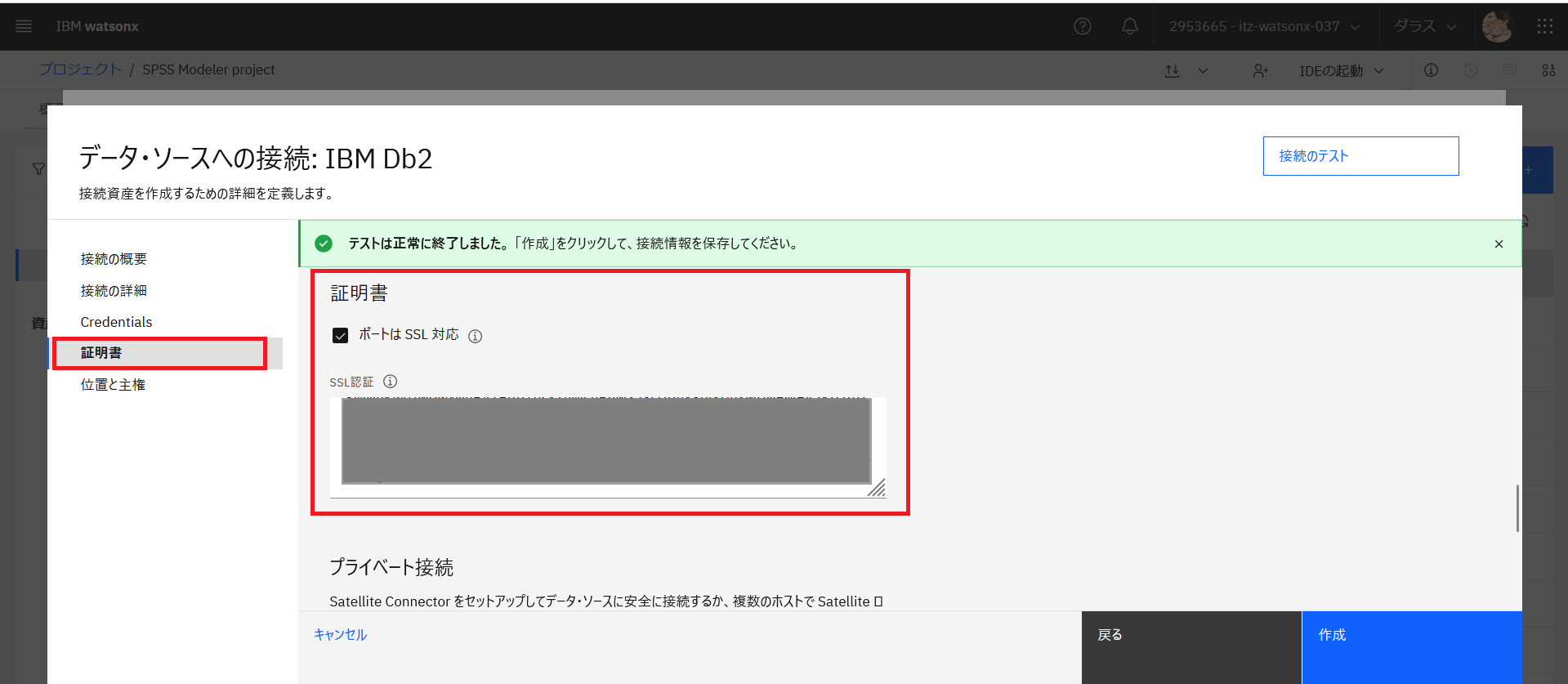The height and width of the screenshot is (684, 1568).
Task: Open the ダラス region dropdown
Action: (x=1426, y=26)
